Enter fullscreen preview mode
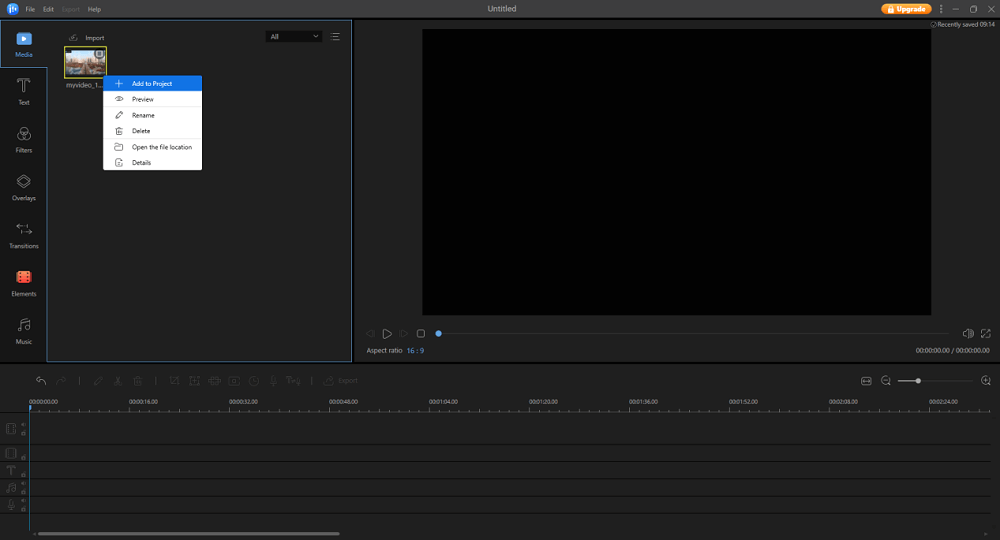Image resolution: width=1000 pixels, height=540 pixels. pos(986,334)
